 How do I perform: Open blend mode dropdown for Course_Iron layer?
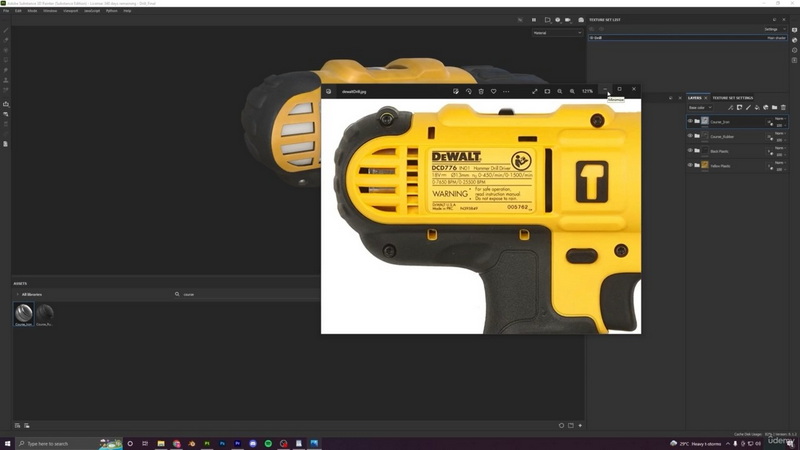click(x=780, y=119)
